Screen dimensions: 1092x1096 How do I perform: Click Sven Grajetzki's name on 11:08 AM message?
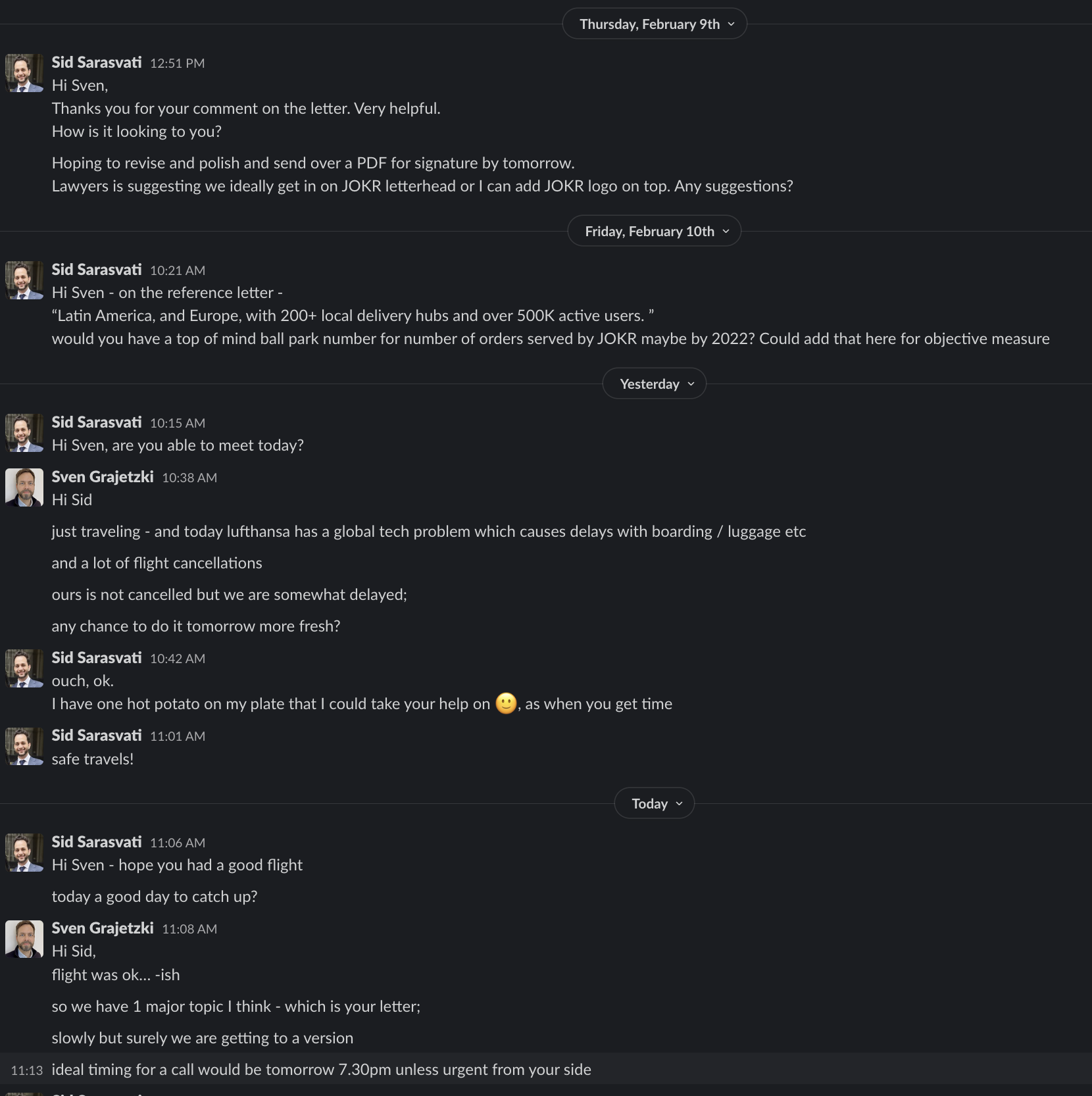pos(103,928)
